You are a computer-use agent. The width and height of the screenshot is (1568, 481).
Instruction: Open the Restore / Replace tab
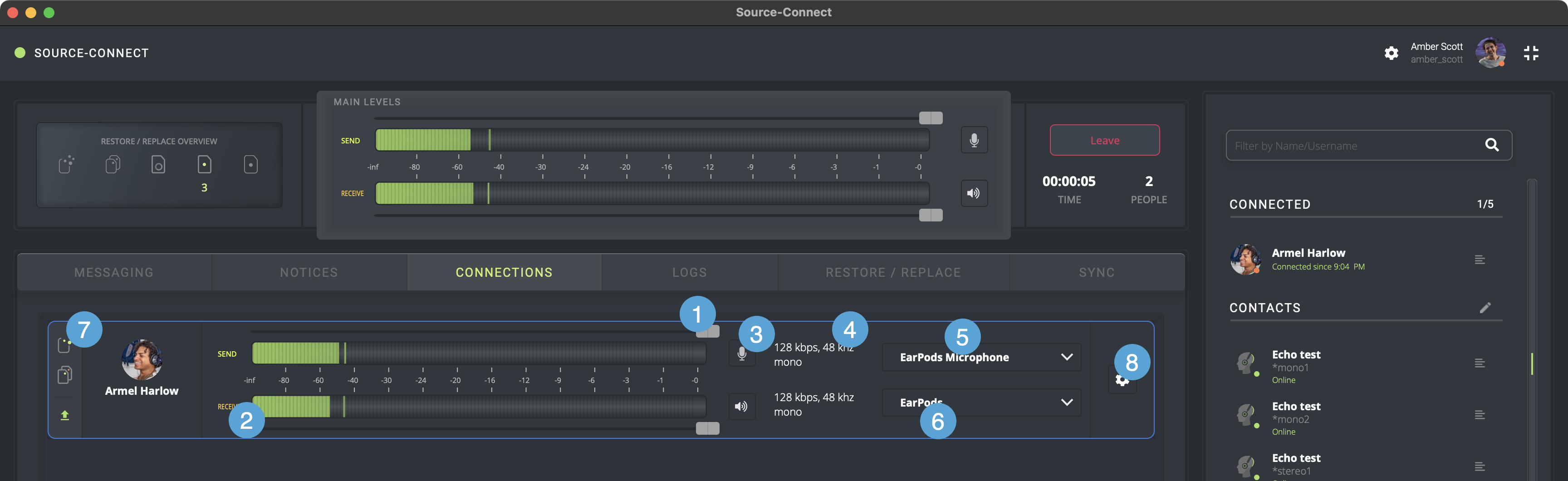[893, 272]
